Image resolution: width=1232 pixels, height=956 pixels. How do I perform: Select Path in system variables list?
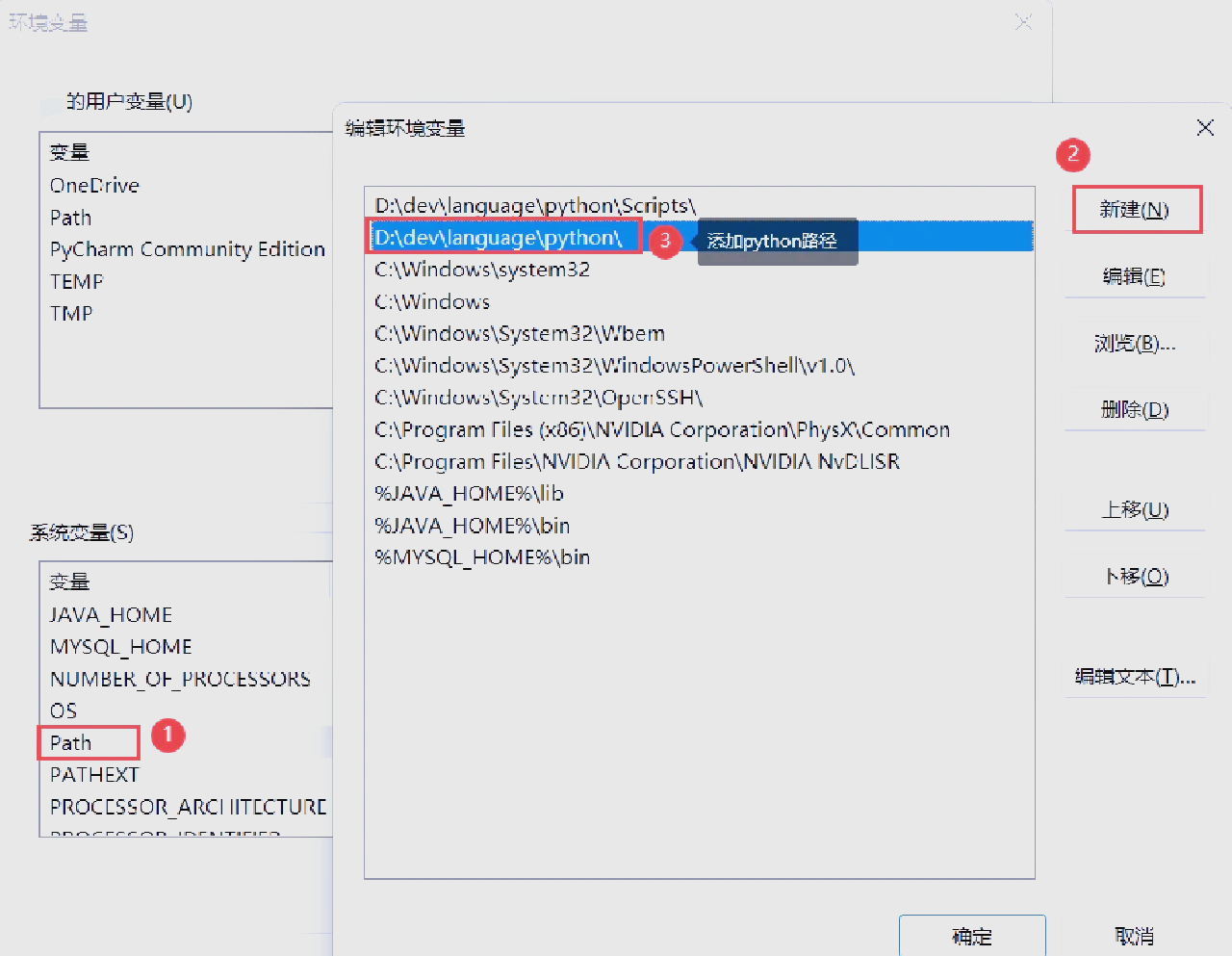click(x=71, y=743)
